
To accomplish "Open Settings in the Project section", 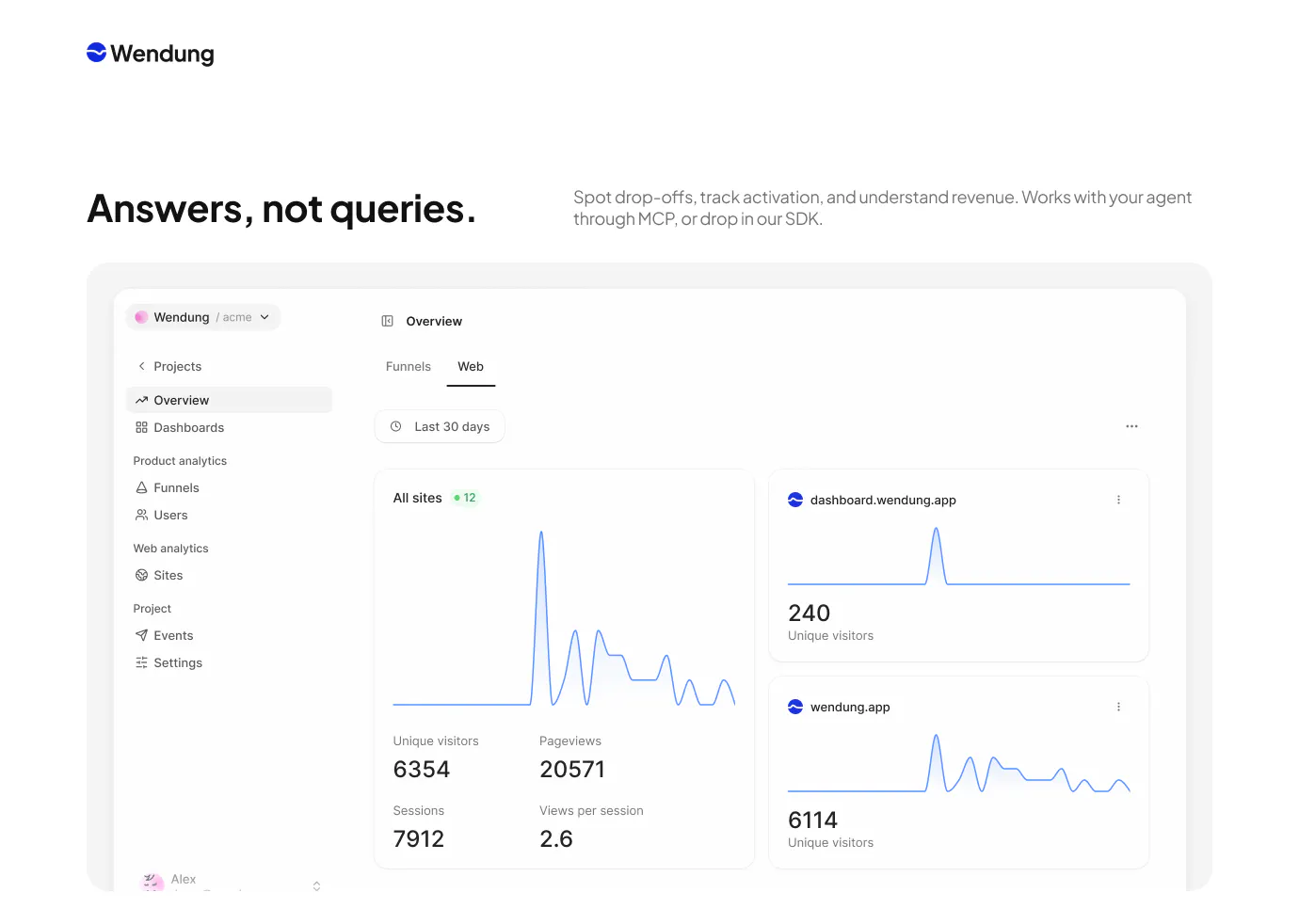I will [x=229, y=662].
